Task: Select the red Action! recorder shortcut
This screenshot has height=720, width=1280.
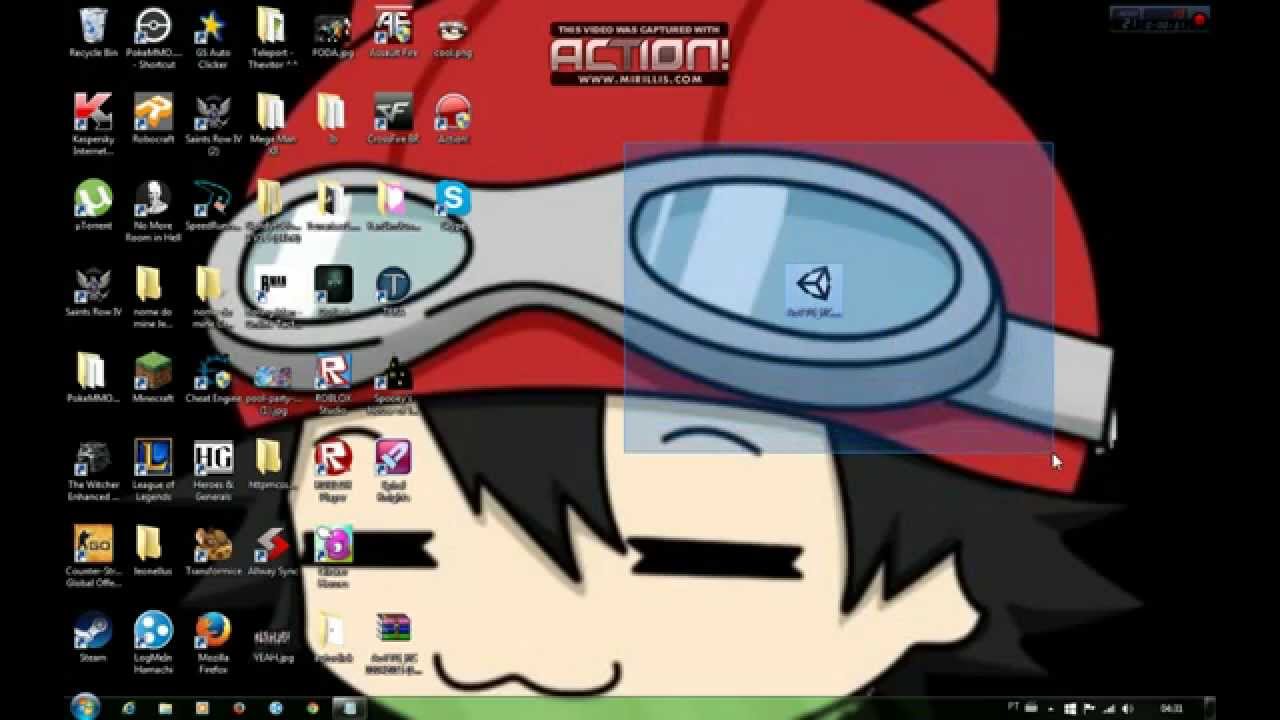Action: click(x=452, y=120)
